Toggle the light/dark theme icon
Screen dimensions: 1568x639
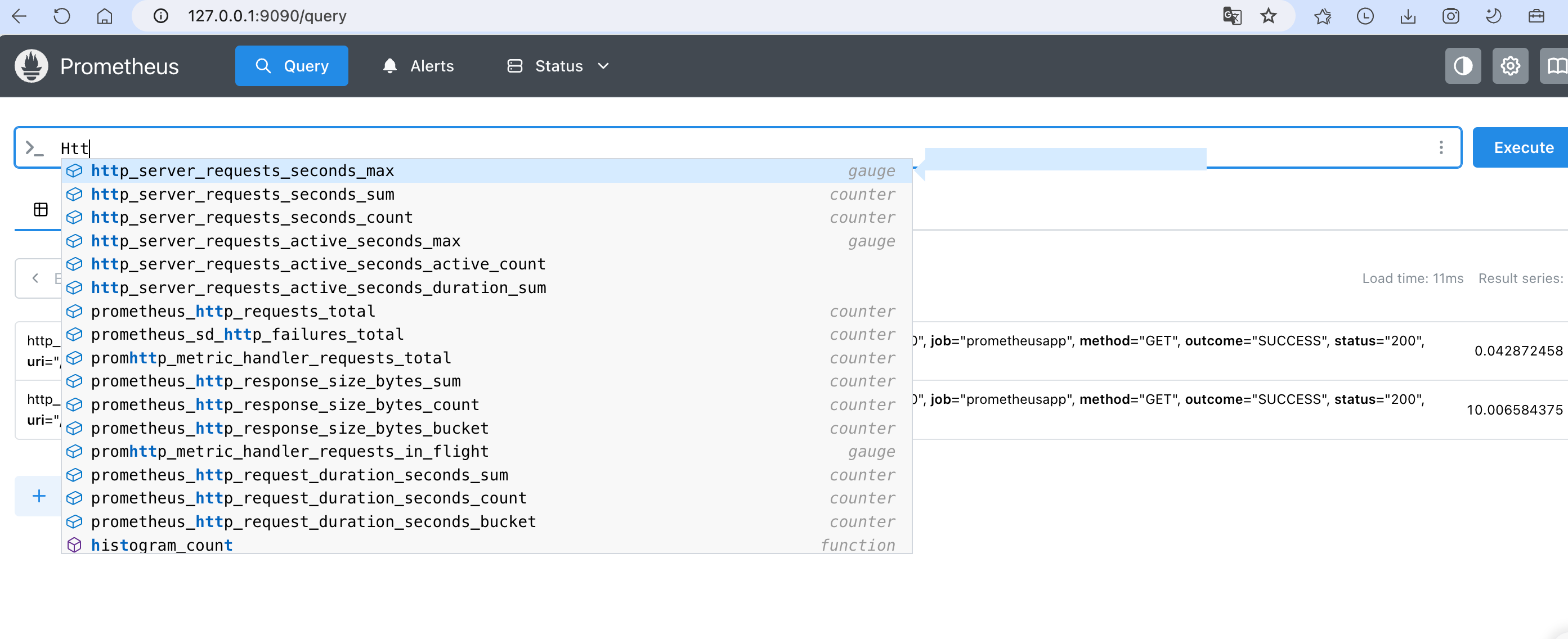pos(1462,66)
